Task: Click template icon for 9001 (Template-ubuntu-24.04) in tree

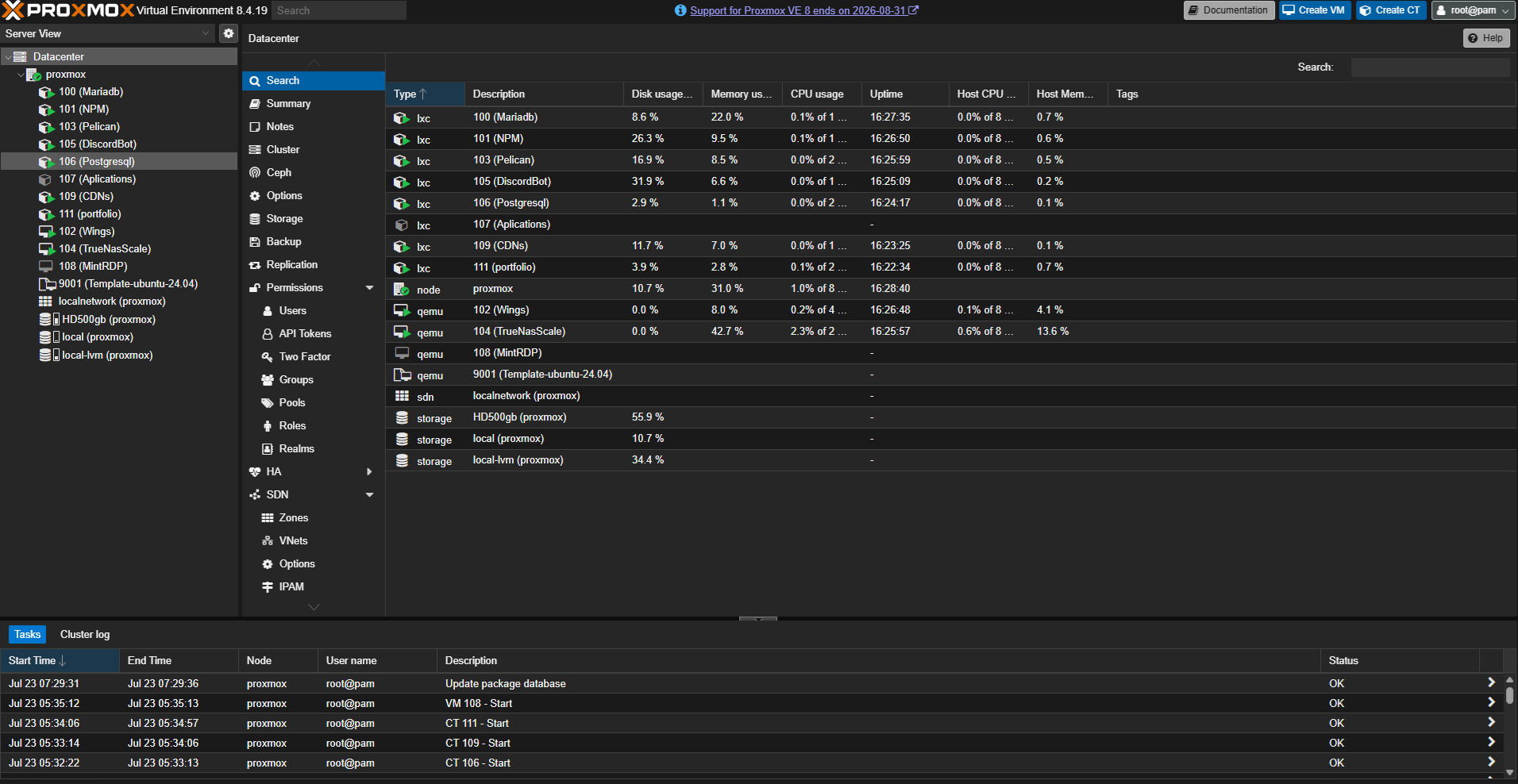Action: click(x=47, y=284)
